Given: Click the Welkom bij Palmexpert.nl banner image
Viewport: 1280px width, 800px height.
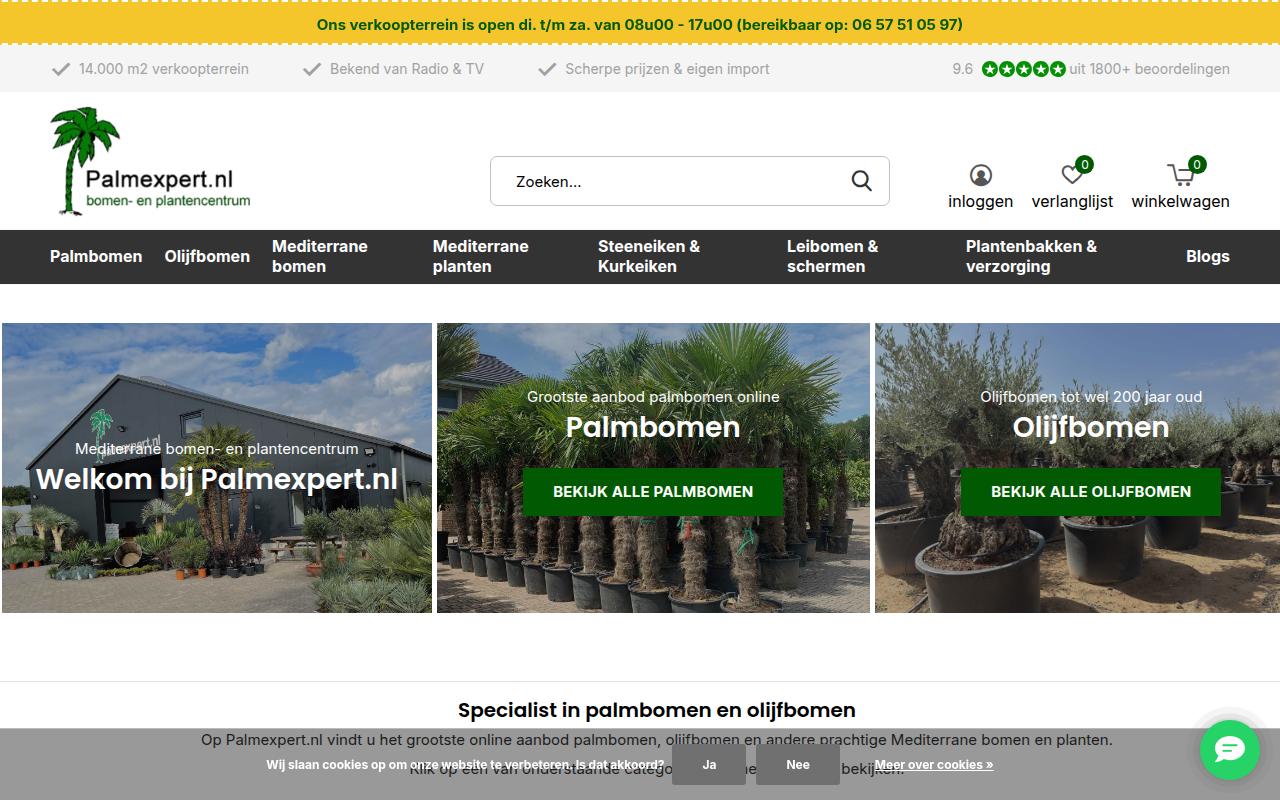Looking at the screenshot, I should 217,468.
